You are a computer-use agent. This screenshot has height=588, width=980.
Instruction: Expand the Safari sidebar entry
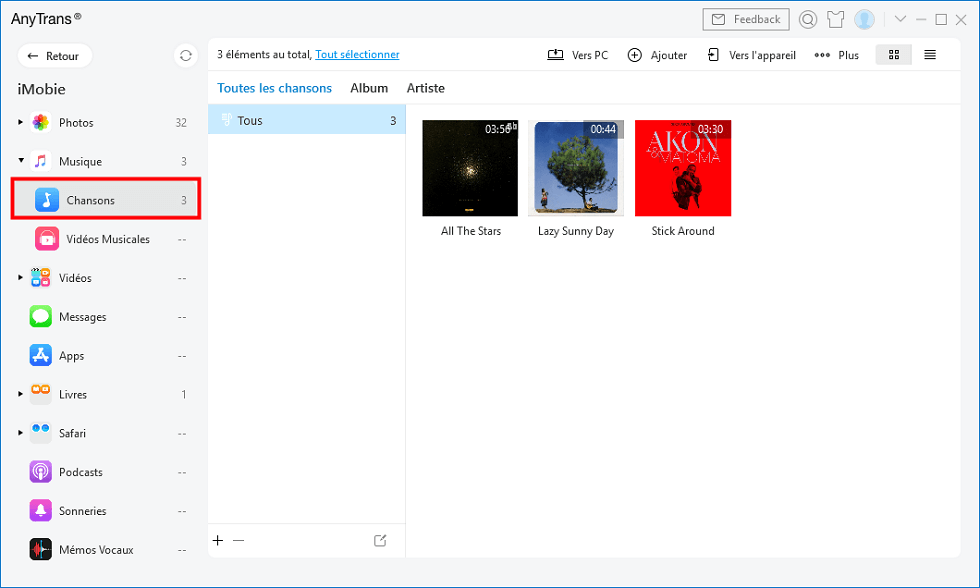pyautogui.click(x=18, y=433)
